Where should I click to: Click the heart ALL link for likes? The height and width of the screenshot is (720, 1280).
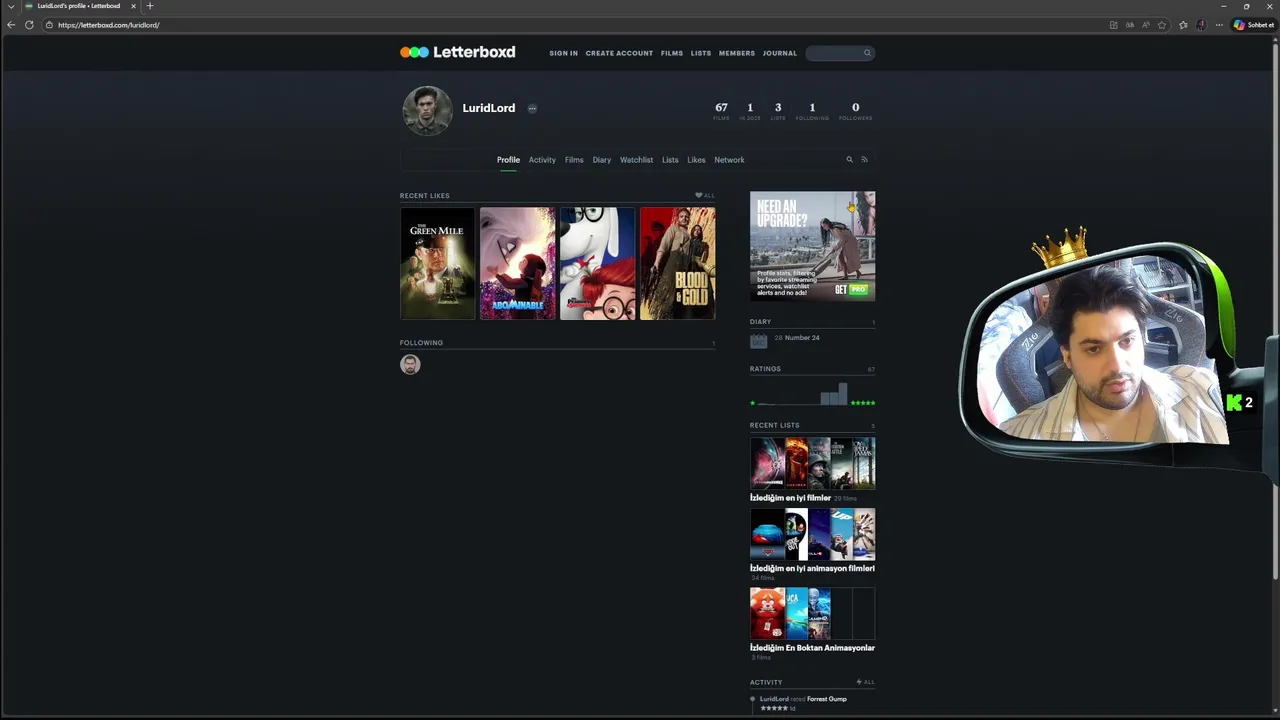(x=705, y=196)
